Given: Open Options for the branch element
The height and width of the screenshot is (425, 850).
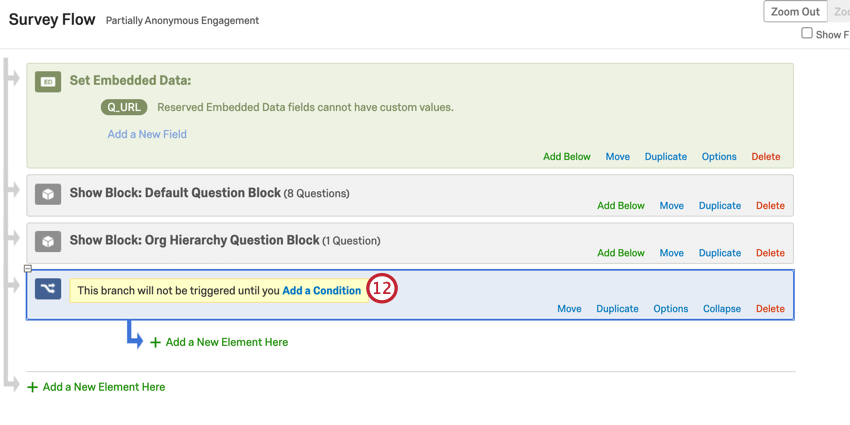Looking at the screenshot, I should click(670, 309).
